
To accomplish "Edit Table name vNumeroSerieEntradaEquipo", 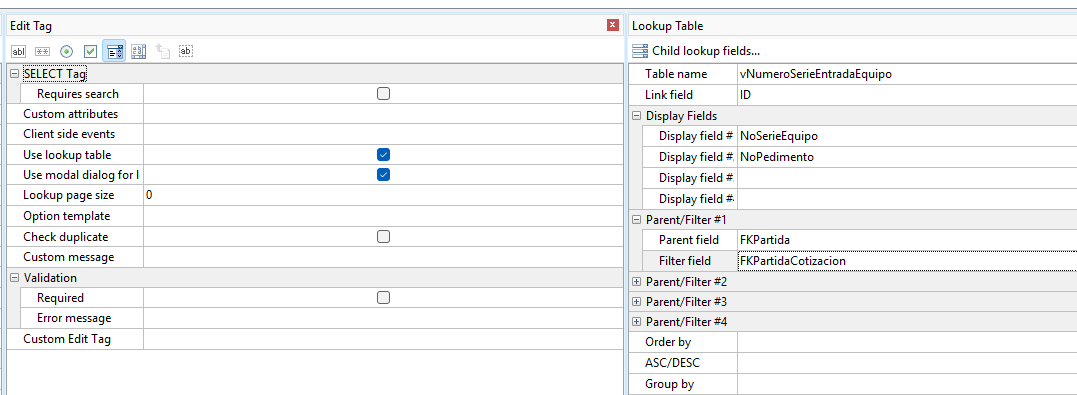I will [907, 74].
